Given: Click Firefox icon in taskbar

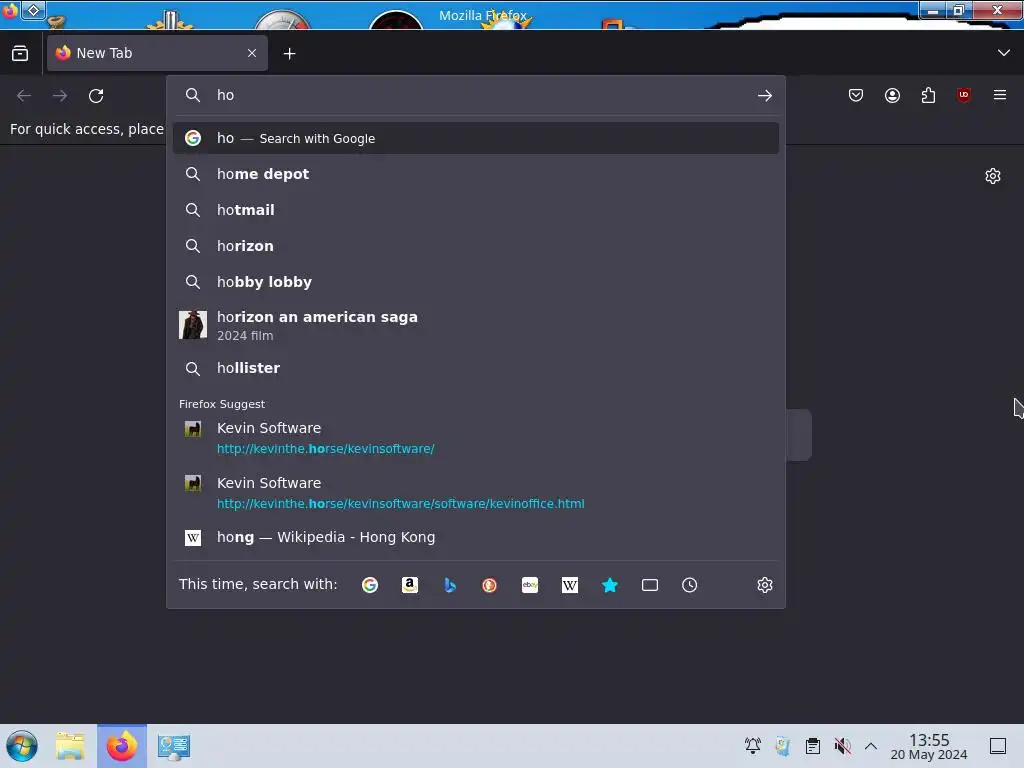Looking at the screenshot, I should (122, 746).
